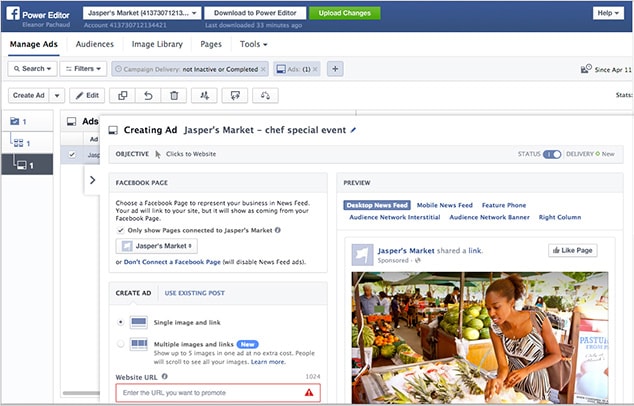Add a new filter with plus button
Image resolution: width=634 pixels, height=406 pixels.
coord(335,69)
